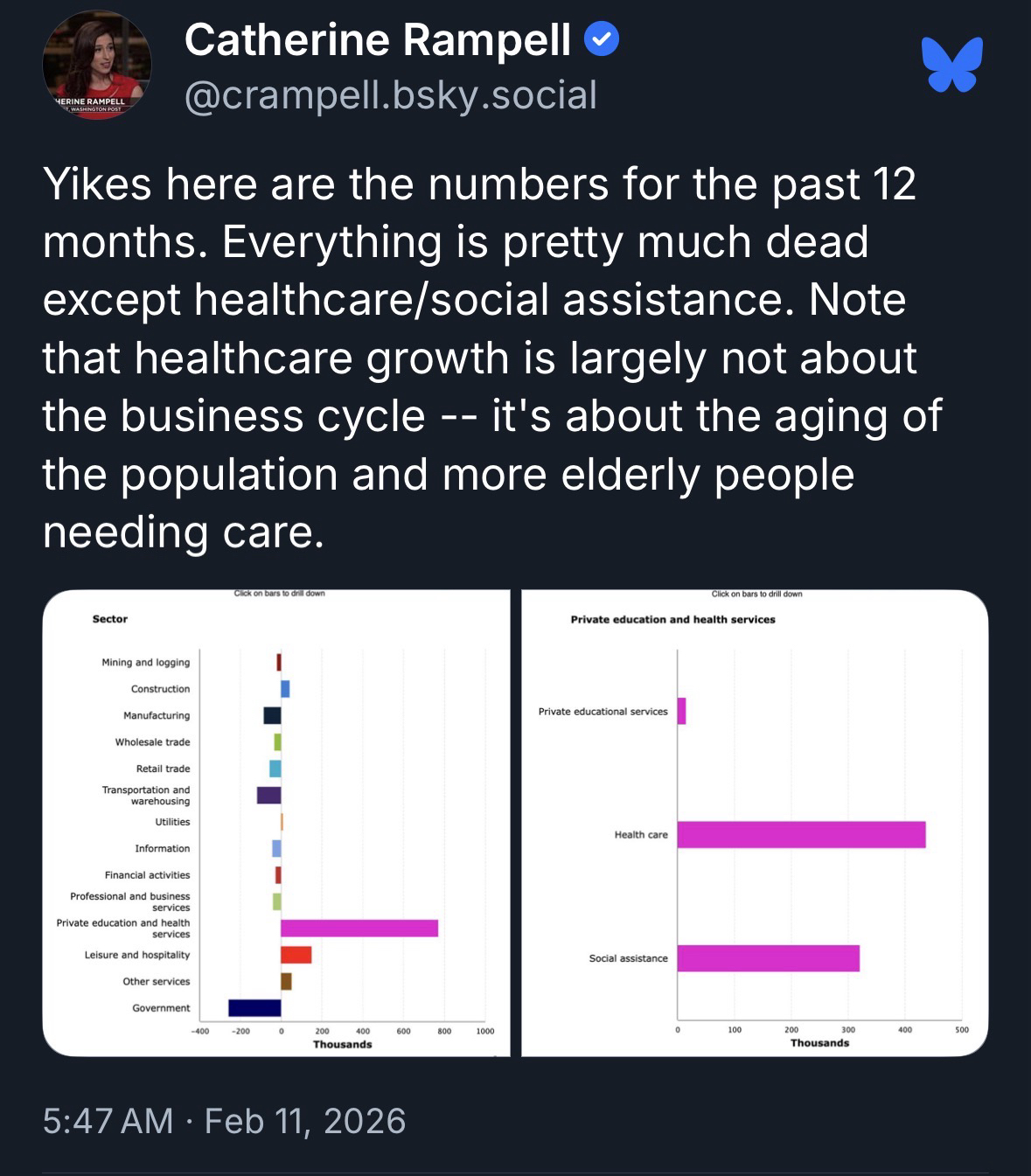
Task: Click the blue verified checkmark badge
Action: [602, 39]
